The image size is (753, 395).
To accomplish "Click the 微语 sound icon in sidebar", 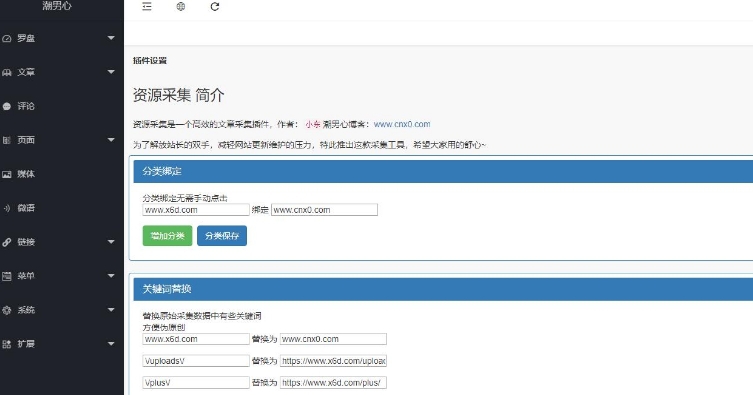I will coord(7,208).
